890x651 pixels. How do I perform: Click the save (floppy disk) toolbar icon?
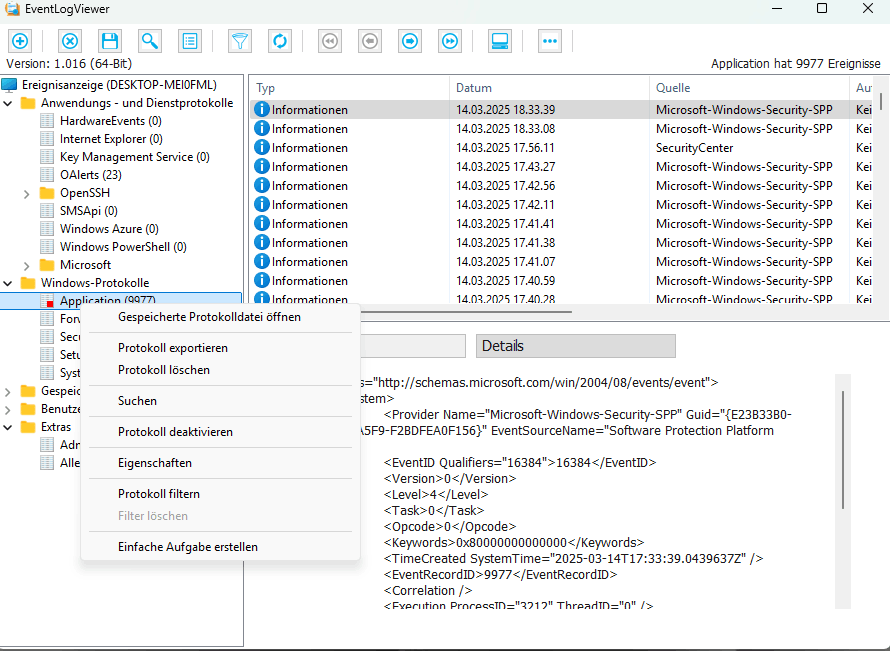[110, 41]
